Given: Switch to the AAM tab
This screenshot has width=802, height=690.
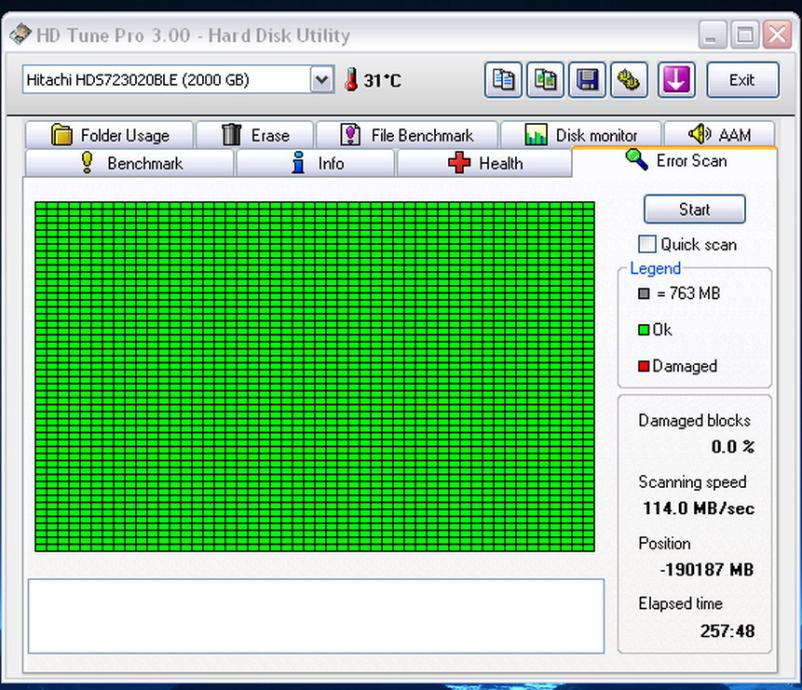Looking at the screenshot, I should [719, 135].
